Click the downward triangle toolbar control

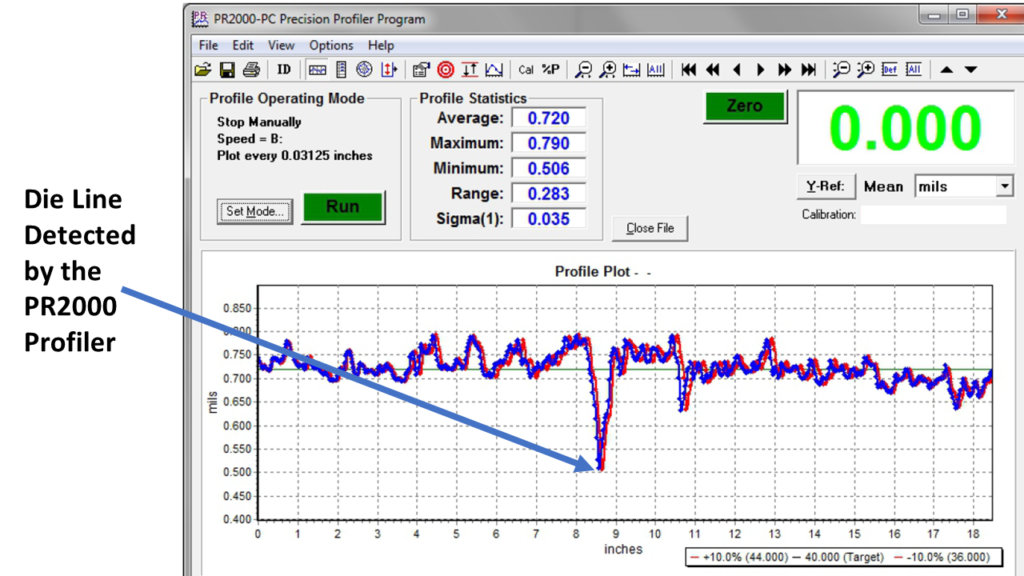coord(969,69)
